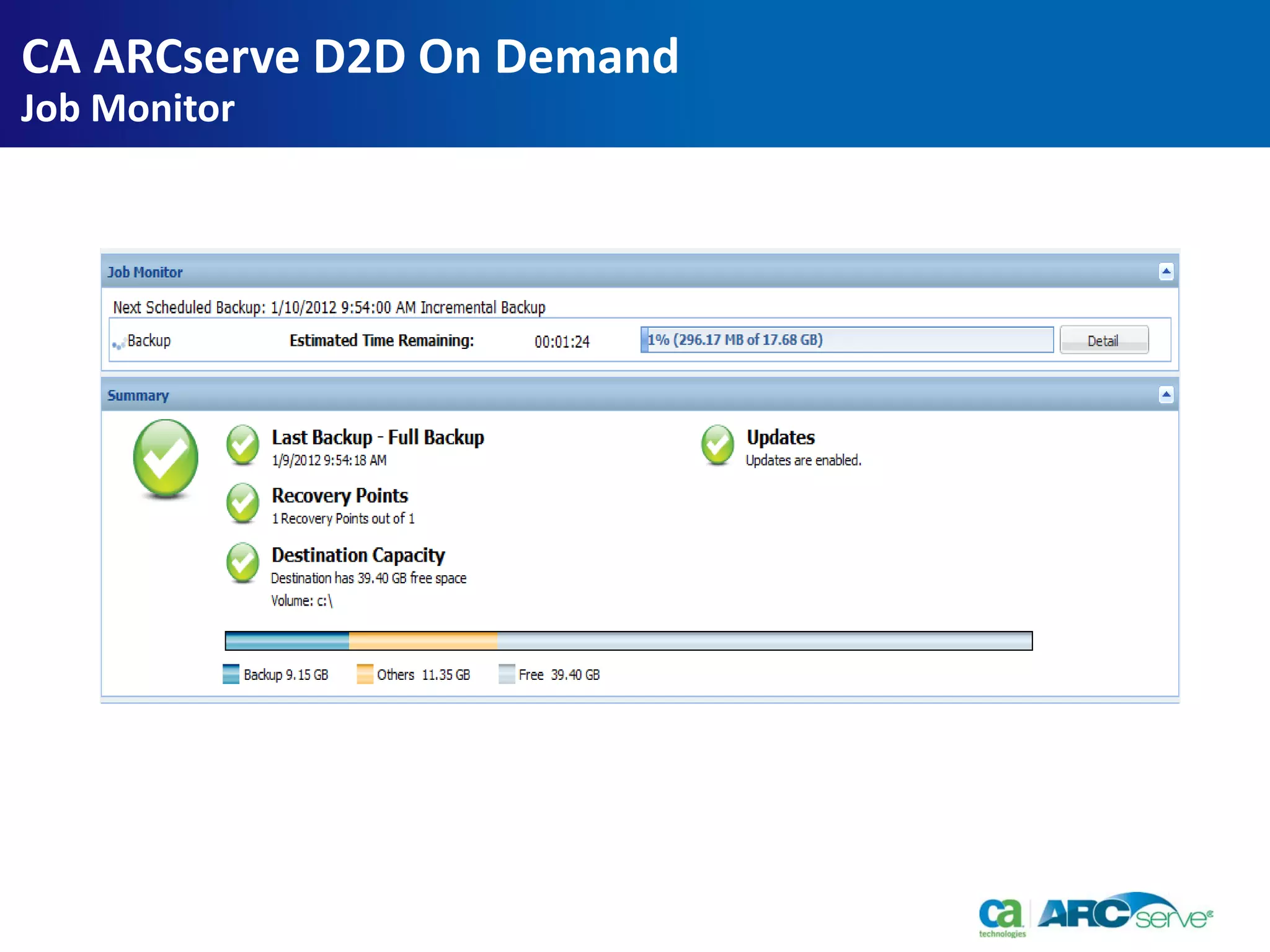Click the orange Others legend swatch
This screenshot has width=1270, height=952.
pyautogui.click(x=365, y=674)
